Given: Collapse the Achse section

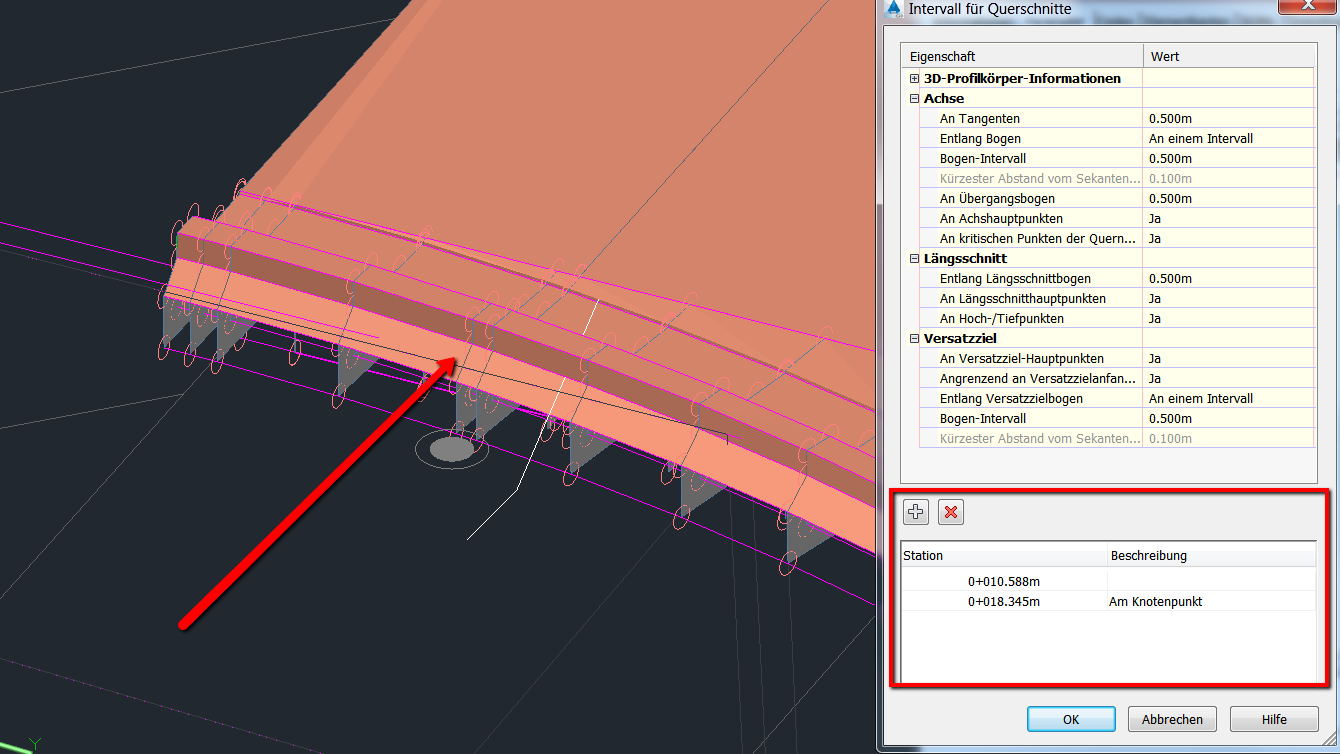Looking at the screenshot, I should [x=913, y=98].
